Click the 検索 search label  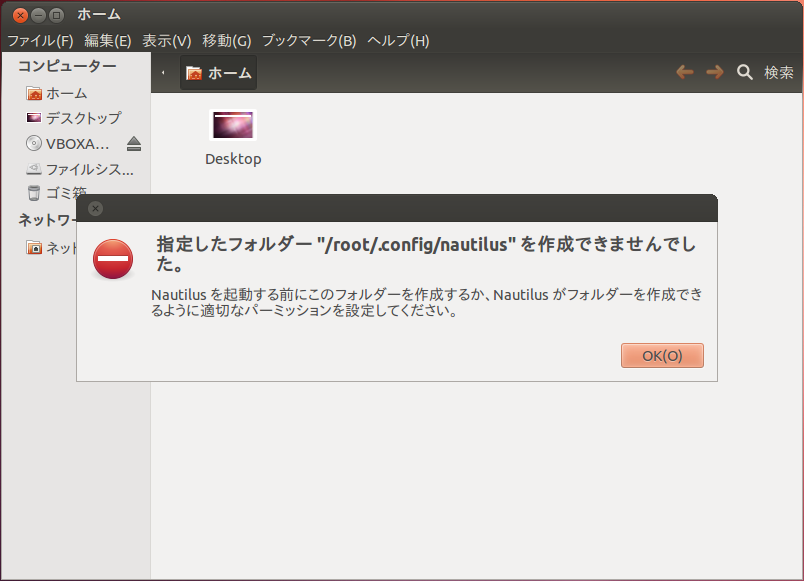pyautogui.click(x=778, y=72)
